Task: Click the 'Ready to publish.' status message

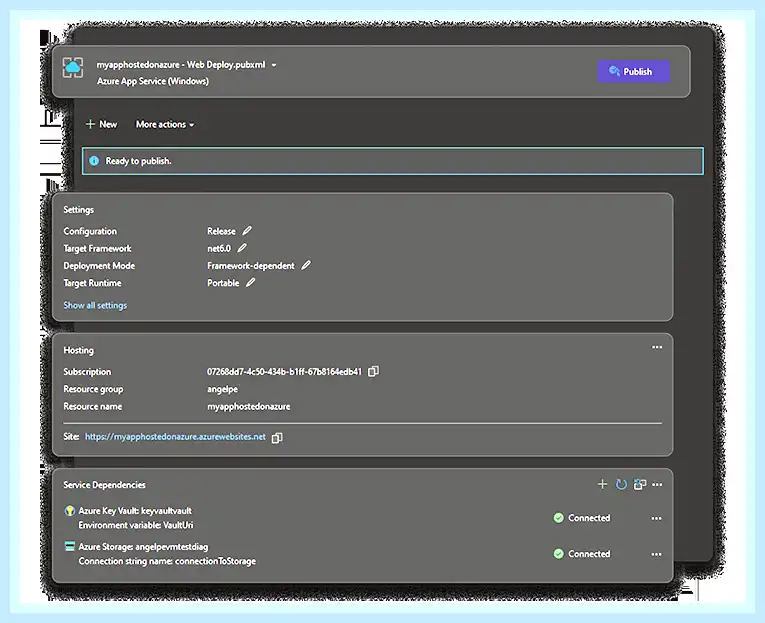Action: click(x=139, y=161)
